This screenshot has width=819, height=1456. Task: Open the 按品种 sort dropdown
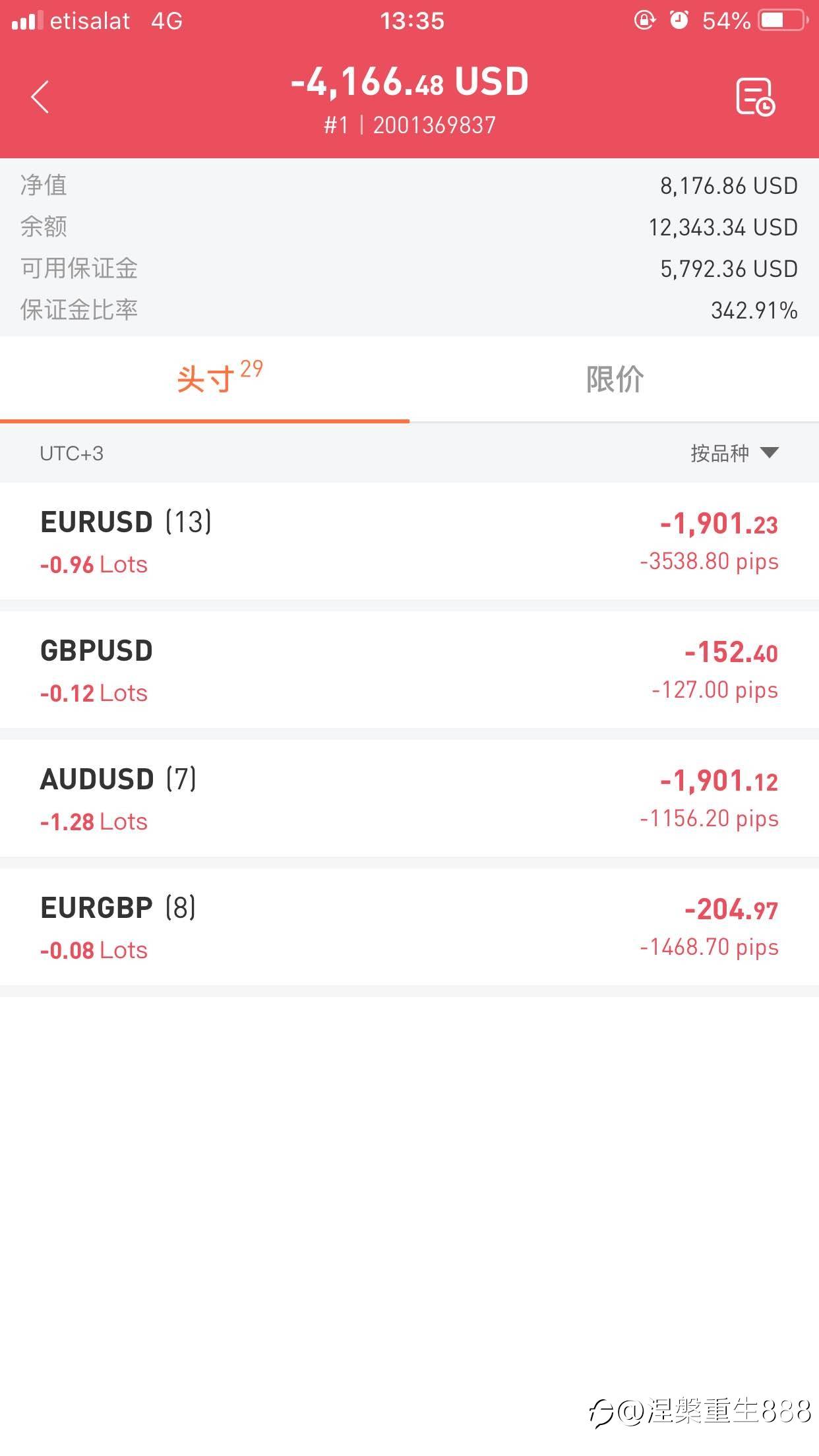(x=734, y=453)
